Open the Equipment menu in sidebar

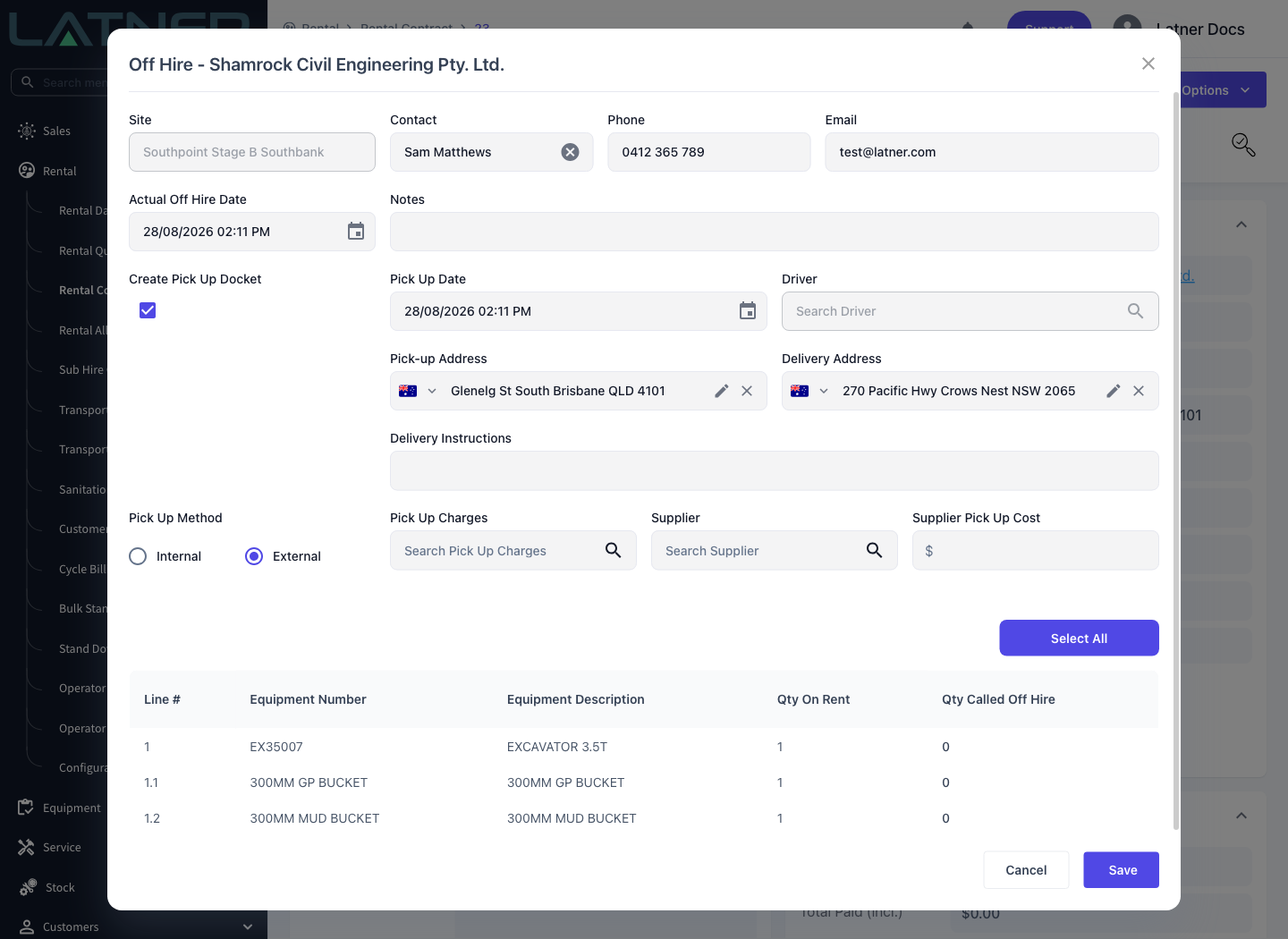[72, 808]
